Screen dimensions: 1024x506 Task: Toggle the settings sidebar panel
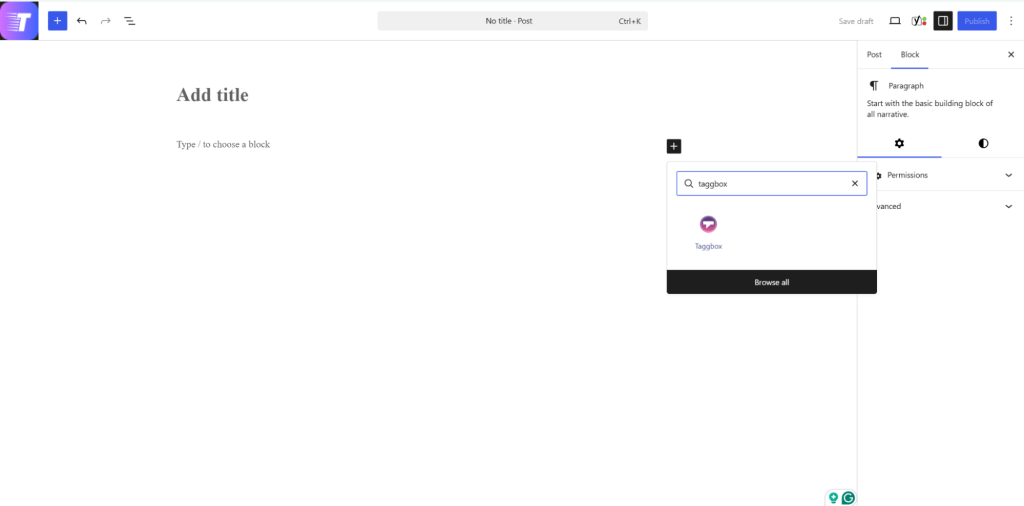click(942, 21)
